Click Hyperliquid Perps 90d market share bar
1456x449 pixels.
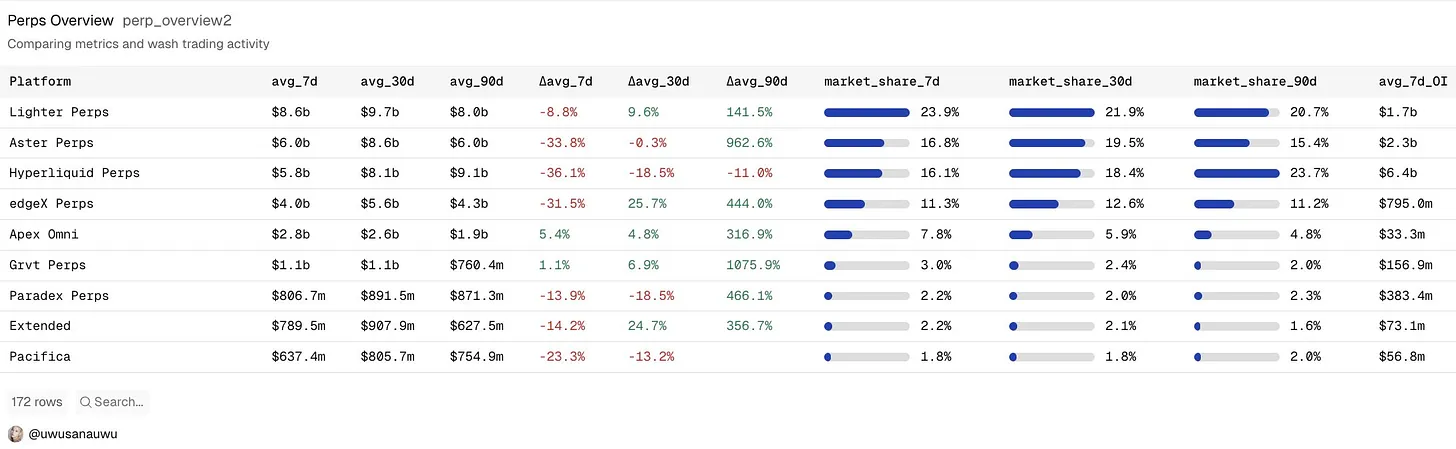(1236, 173)
